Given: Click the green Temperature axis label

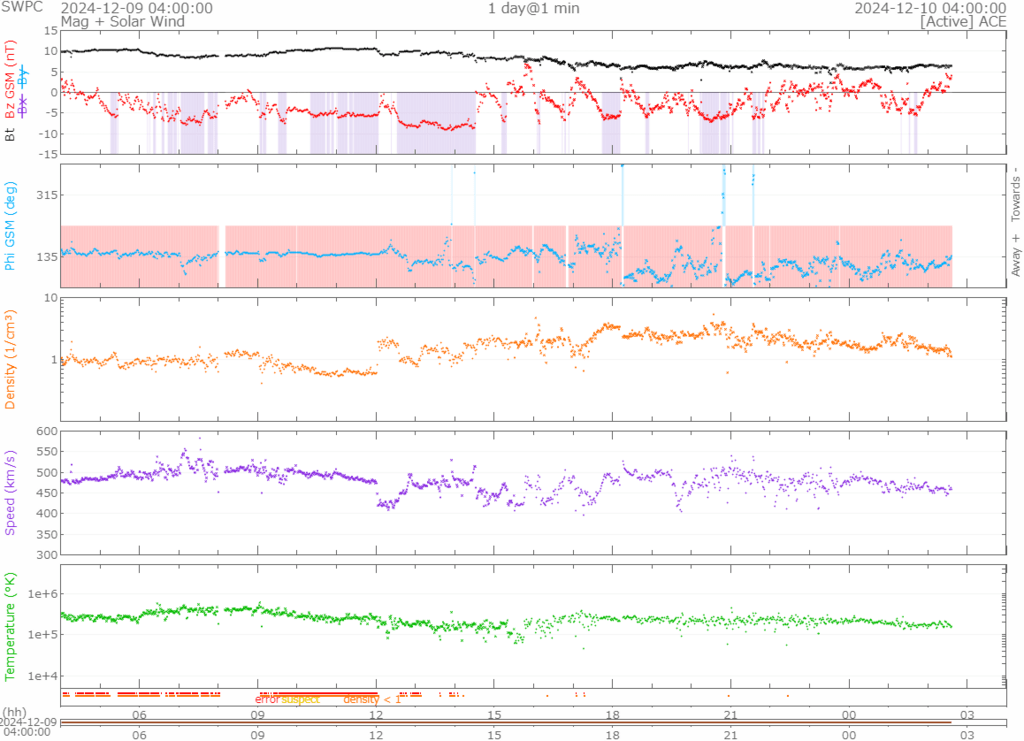Looking at the screenshot, I should pyautogui.click(x=11, y=624).
